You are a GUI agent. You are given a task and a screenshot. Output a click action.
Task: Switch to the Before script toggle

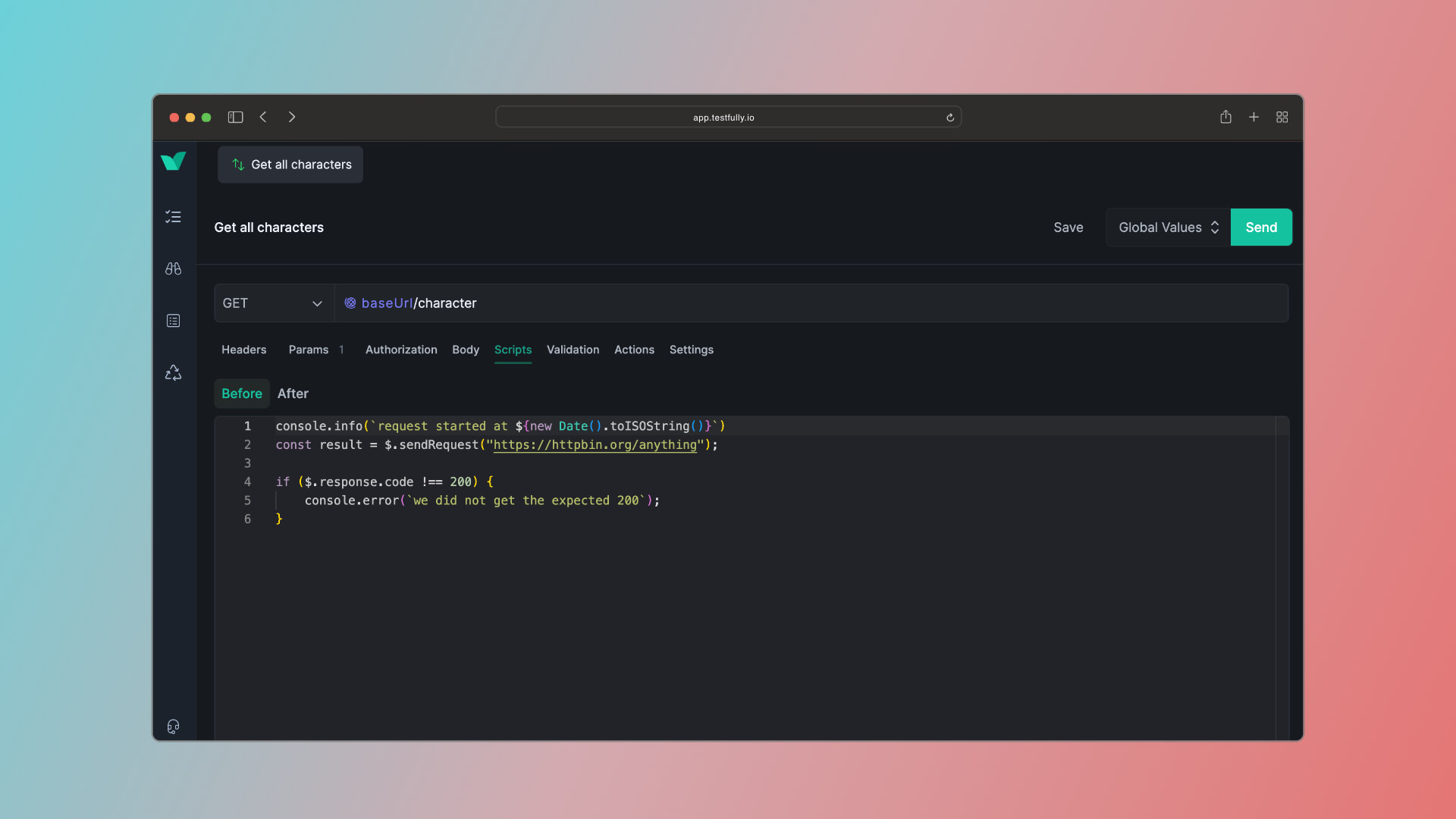pyautogui.click(x=241, y=393)
